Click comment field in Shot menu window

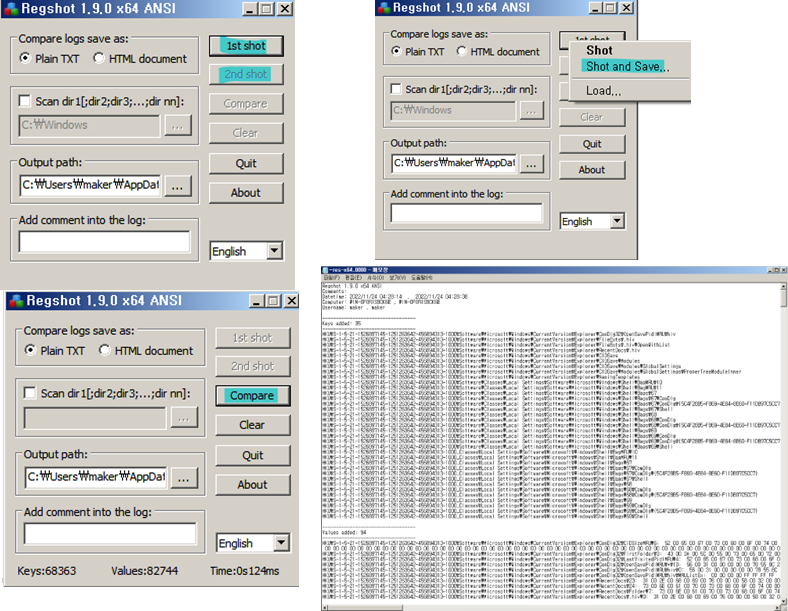466,213
